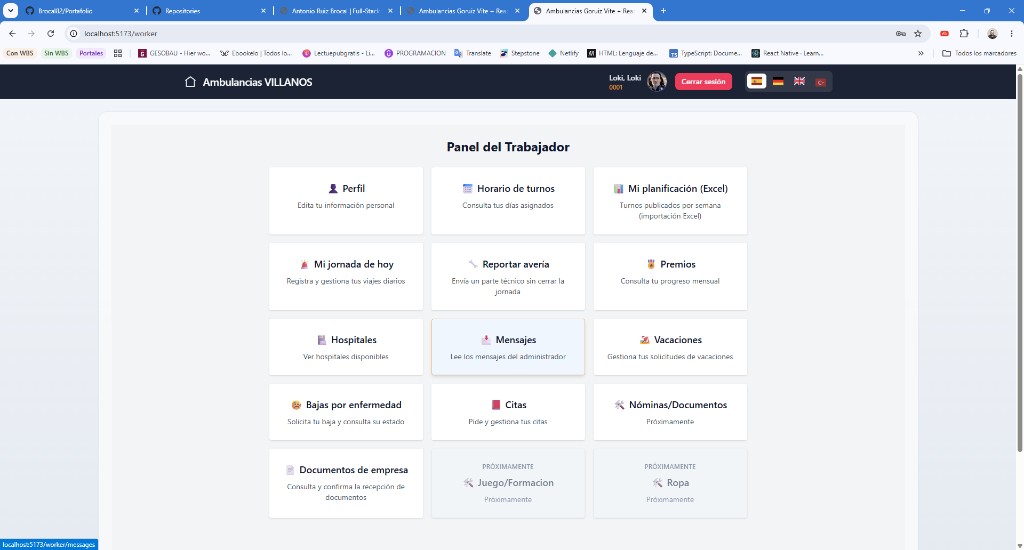
Task: Open the Perfil card
Action: (346, 201)
